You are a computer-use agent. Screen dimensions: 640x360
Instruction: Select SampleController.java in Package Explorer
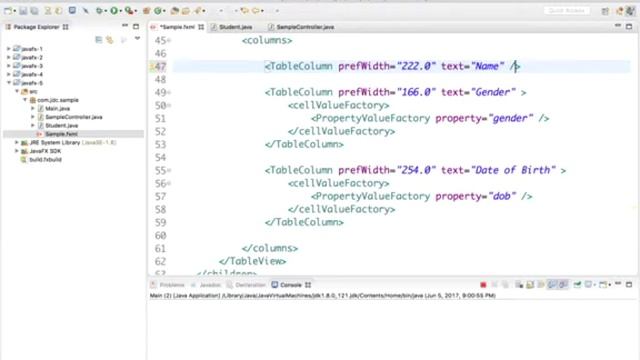pos(73,117)
